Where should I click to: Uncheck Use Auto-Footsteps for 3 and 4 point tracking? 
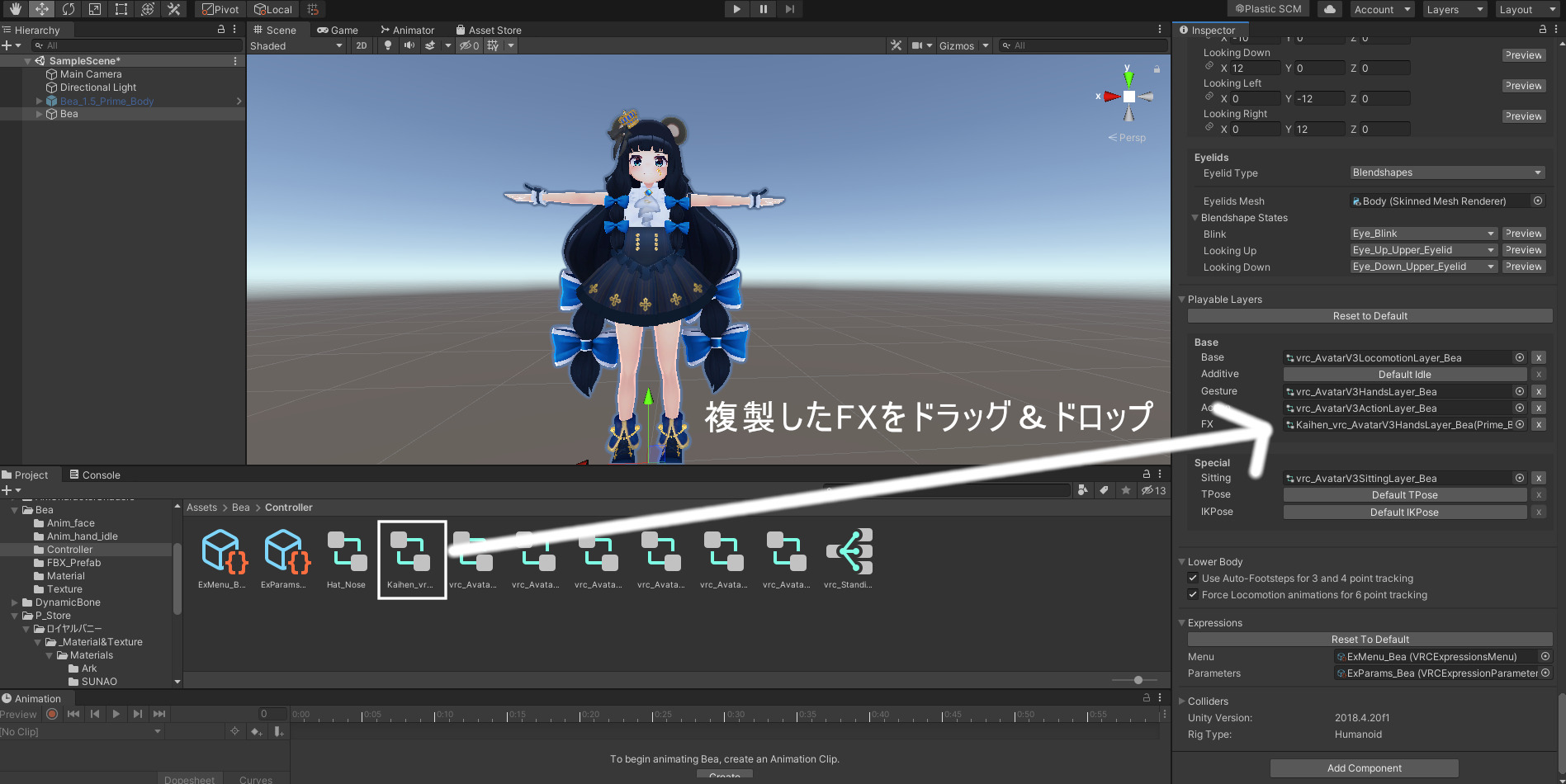click(x=1193, y=578)
